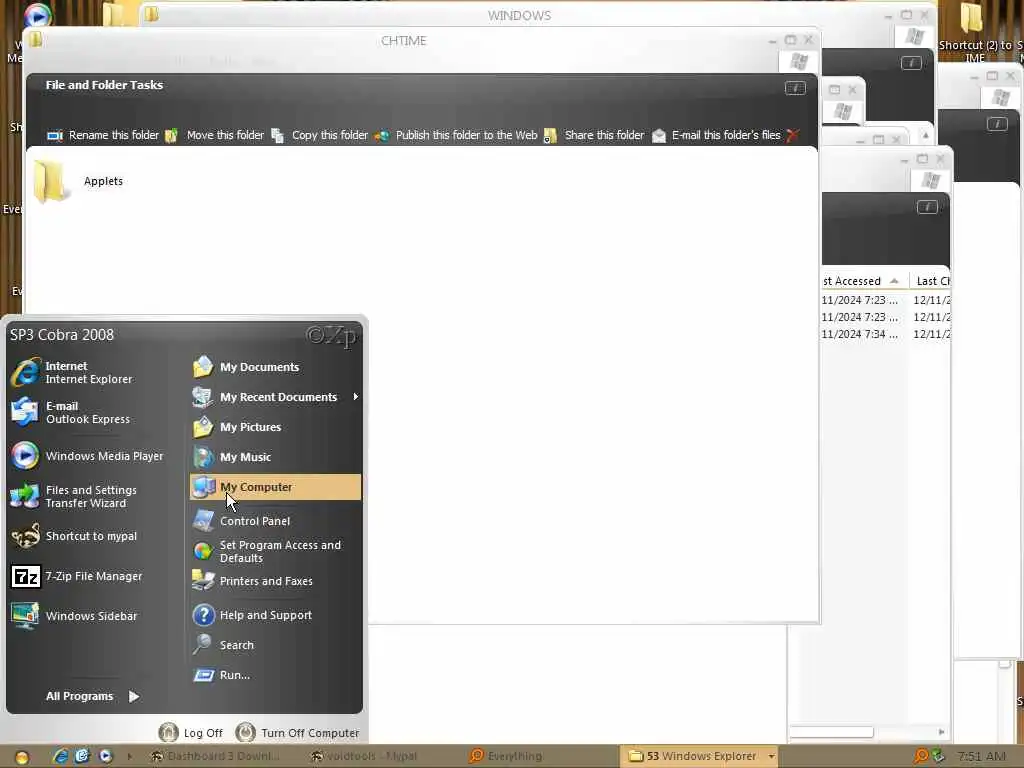
Task: Open Outlook Express E-mail entry
Action: (89, 412)
